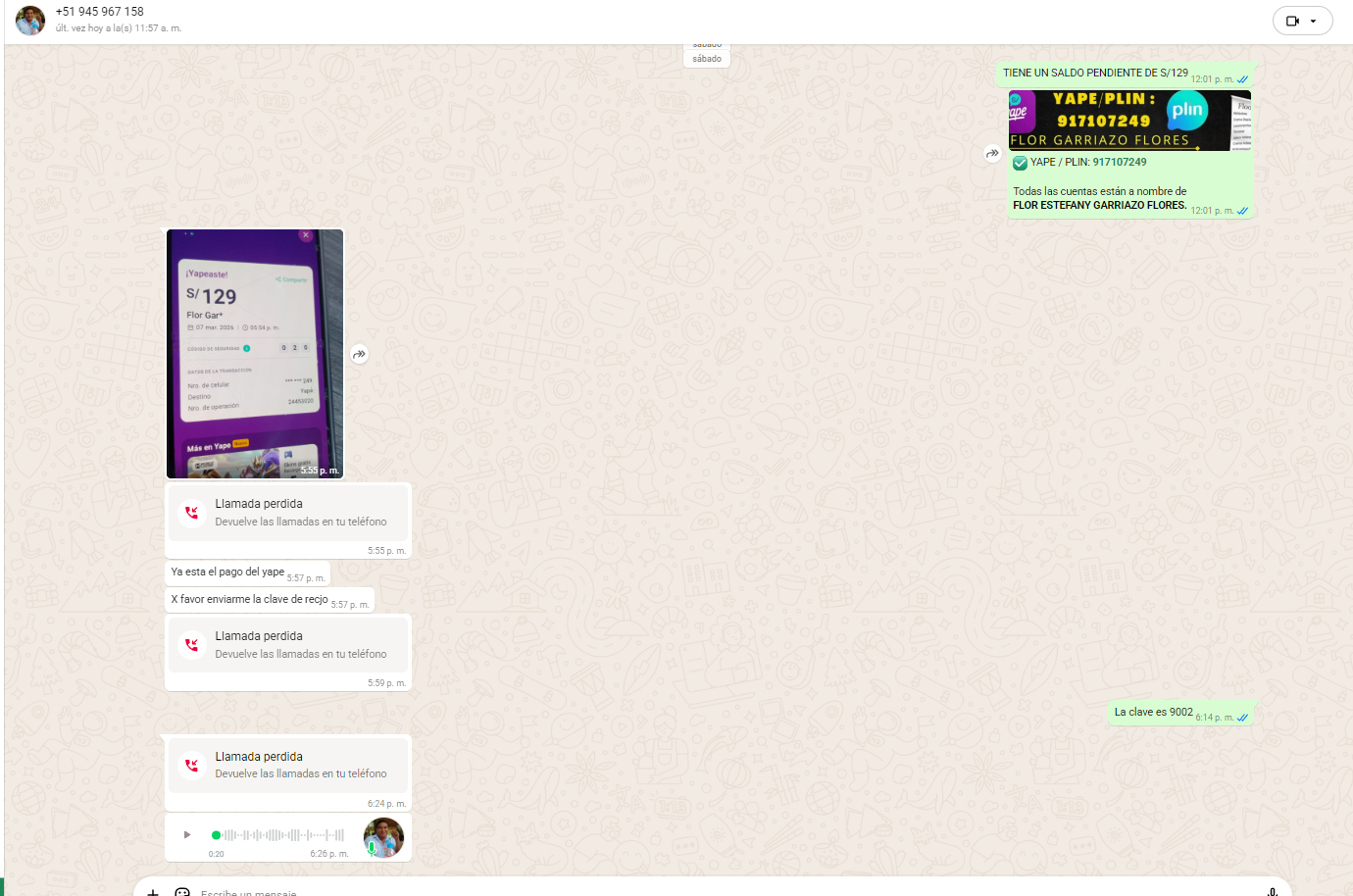The width and height of the screenshot is (1353, 896).
Task: Record a voice message with microphone icon
Action: (x=1272, y=891)
